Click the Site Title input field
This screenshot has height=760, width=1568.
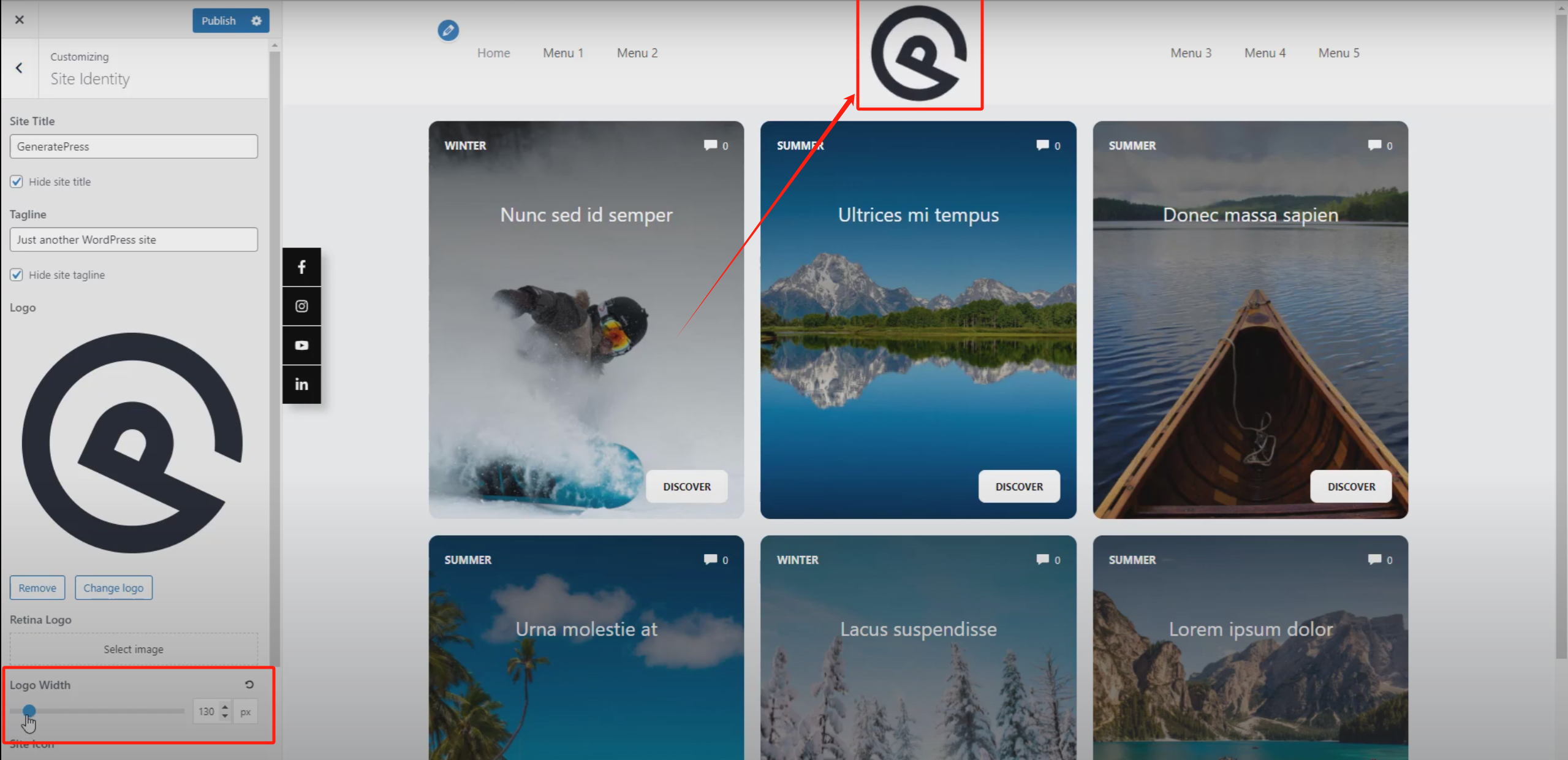point(134,146)
